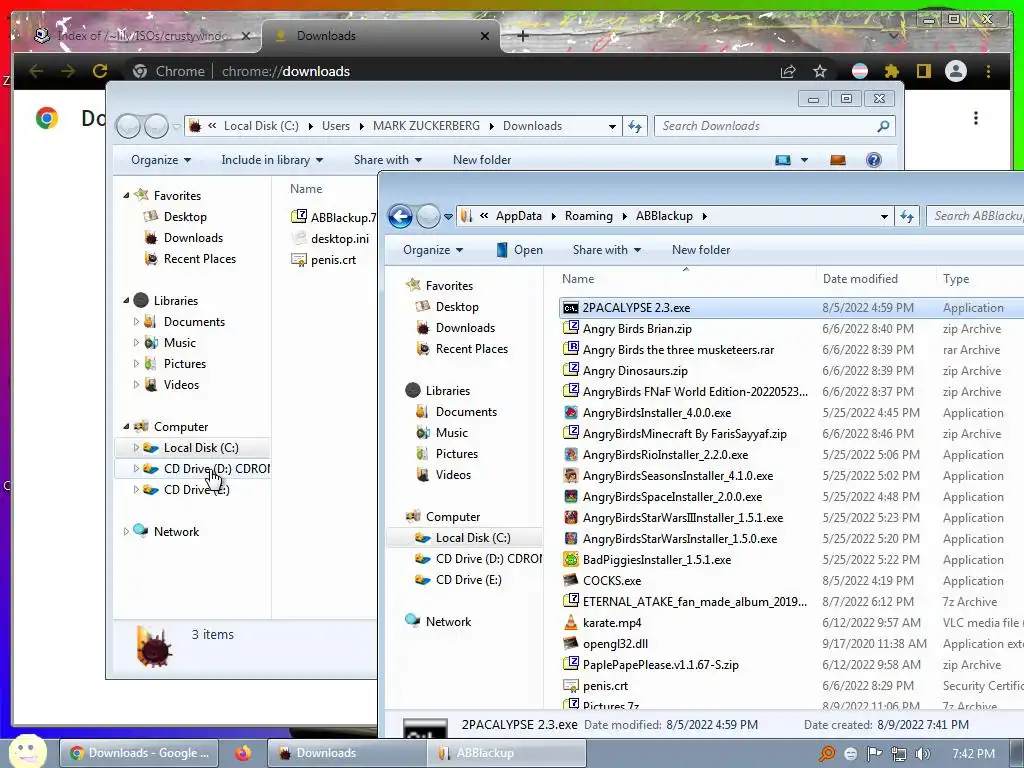Open view options dropdown arrow in Downloads window
This screenshot has width=1024, height=768.
coord(805,160)
